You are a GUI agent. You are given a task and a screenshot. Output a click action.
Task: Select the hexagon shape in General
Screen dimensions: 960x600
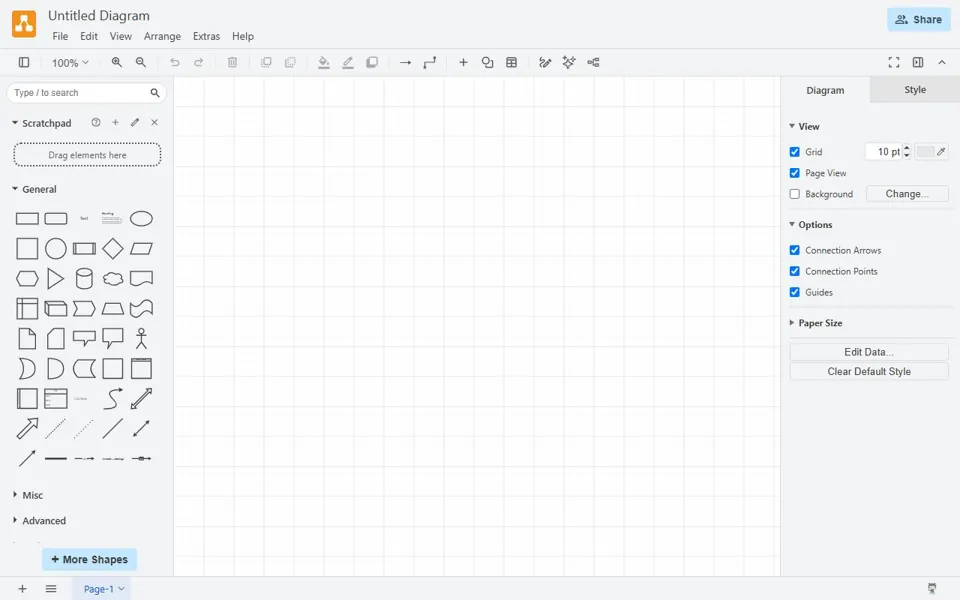[27, 279]
